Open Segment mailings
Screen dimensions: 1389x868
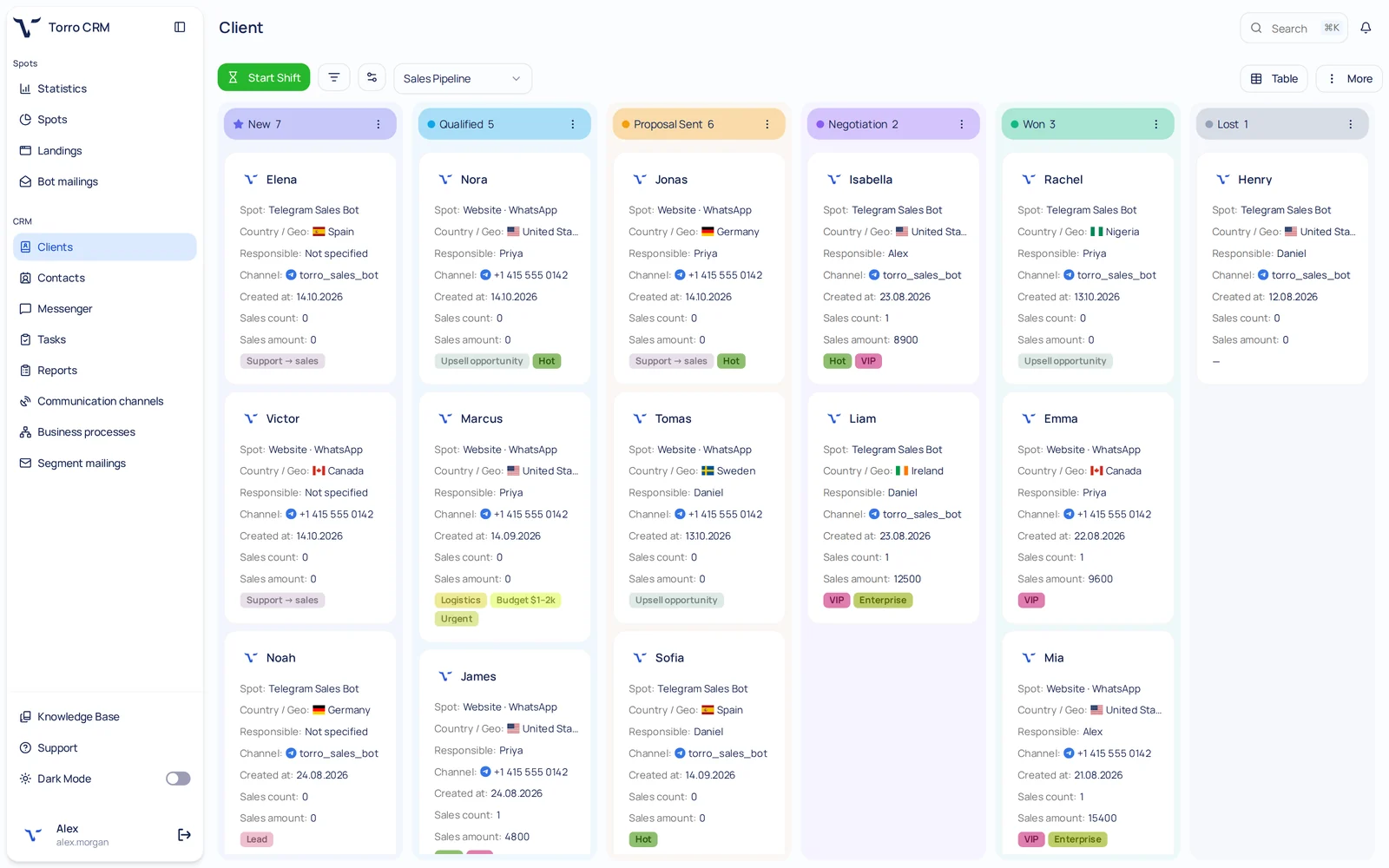click(x=104, y=463)
